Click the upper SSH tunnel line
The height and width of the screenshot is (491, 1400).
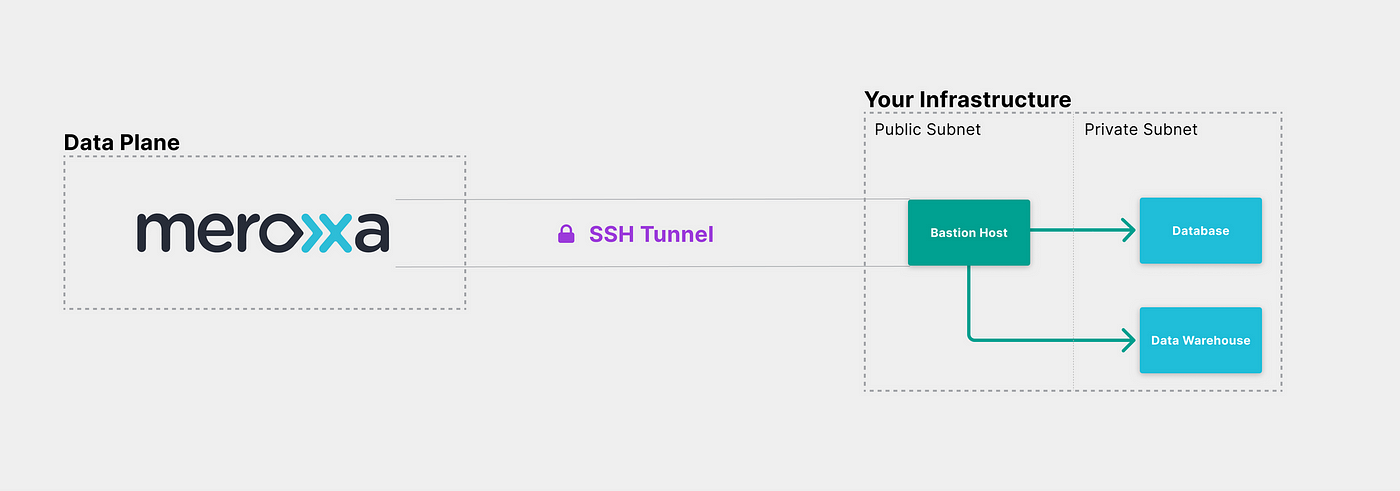[x=652, y=199]
